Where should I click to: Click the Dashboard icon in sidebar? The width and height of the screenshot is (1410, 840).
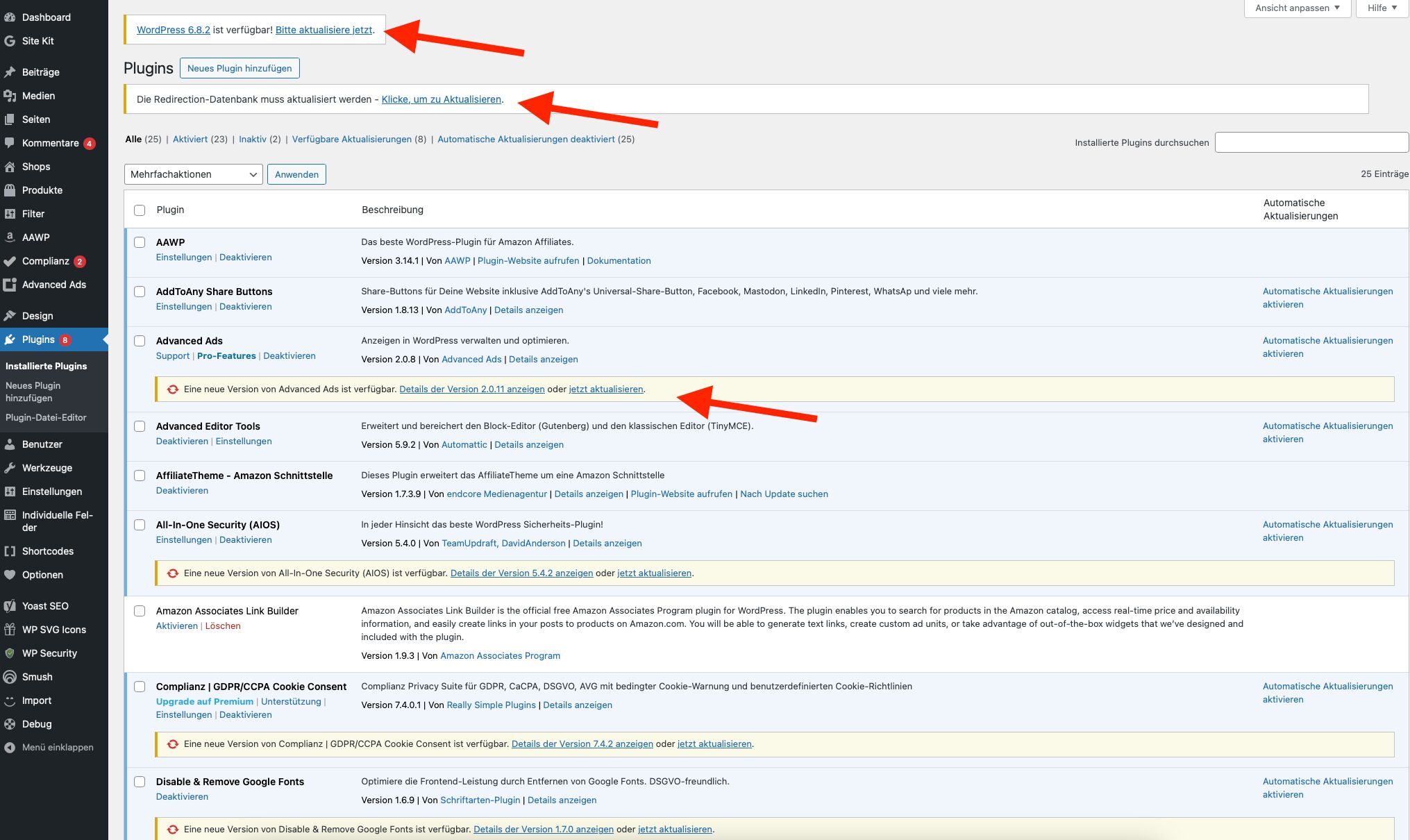click(x=10, y=17)
